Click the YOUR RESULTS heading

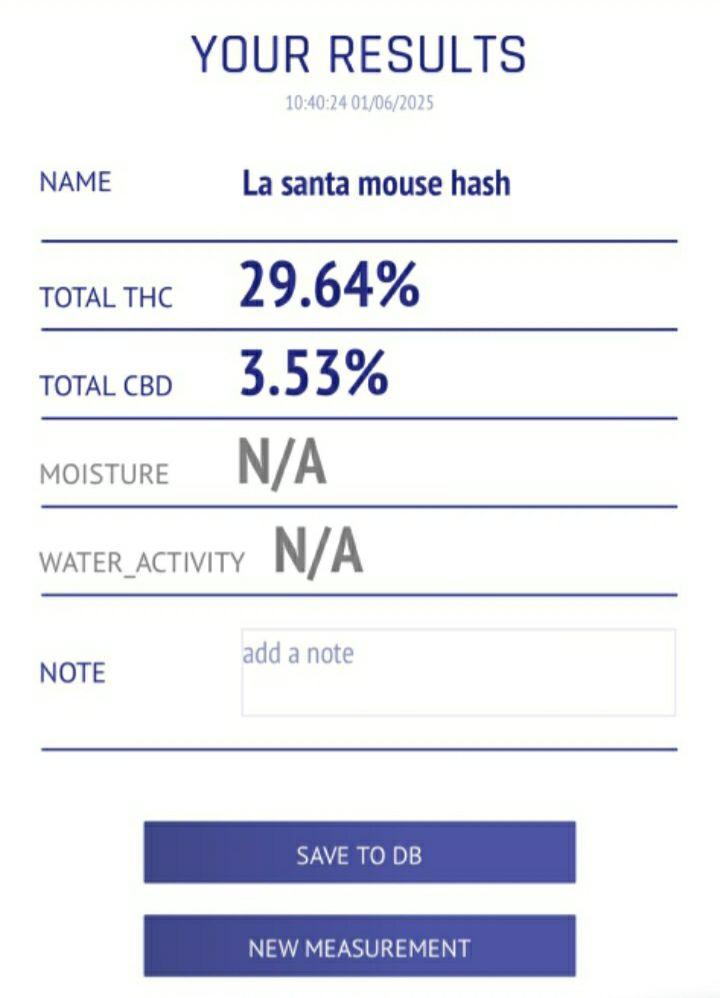click(359, 54)
